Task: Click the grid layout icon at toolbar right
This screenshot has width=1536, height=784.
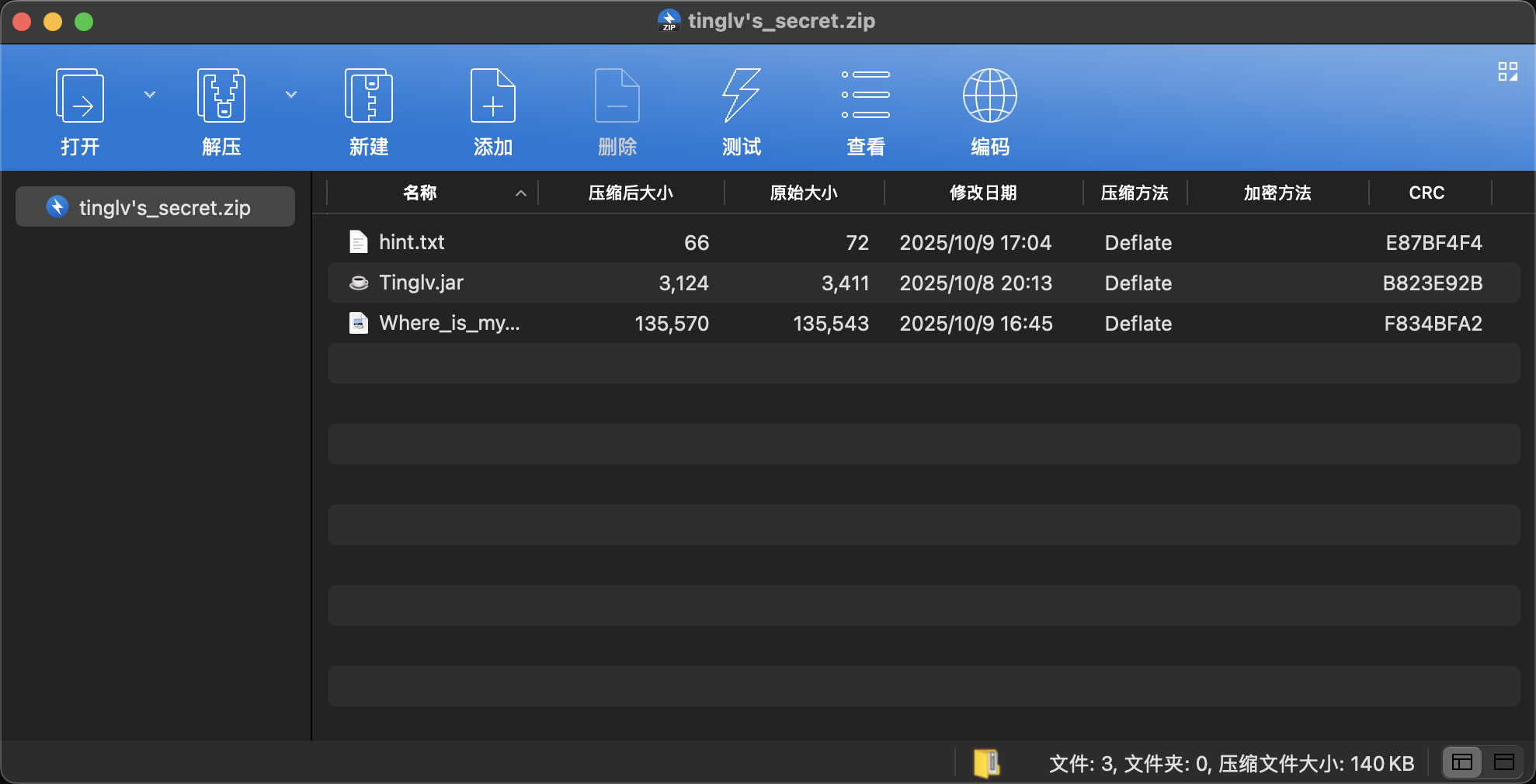Action: click(1507, 72)
